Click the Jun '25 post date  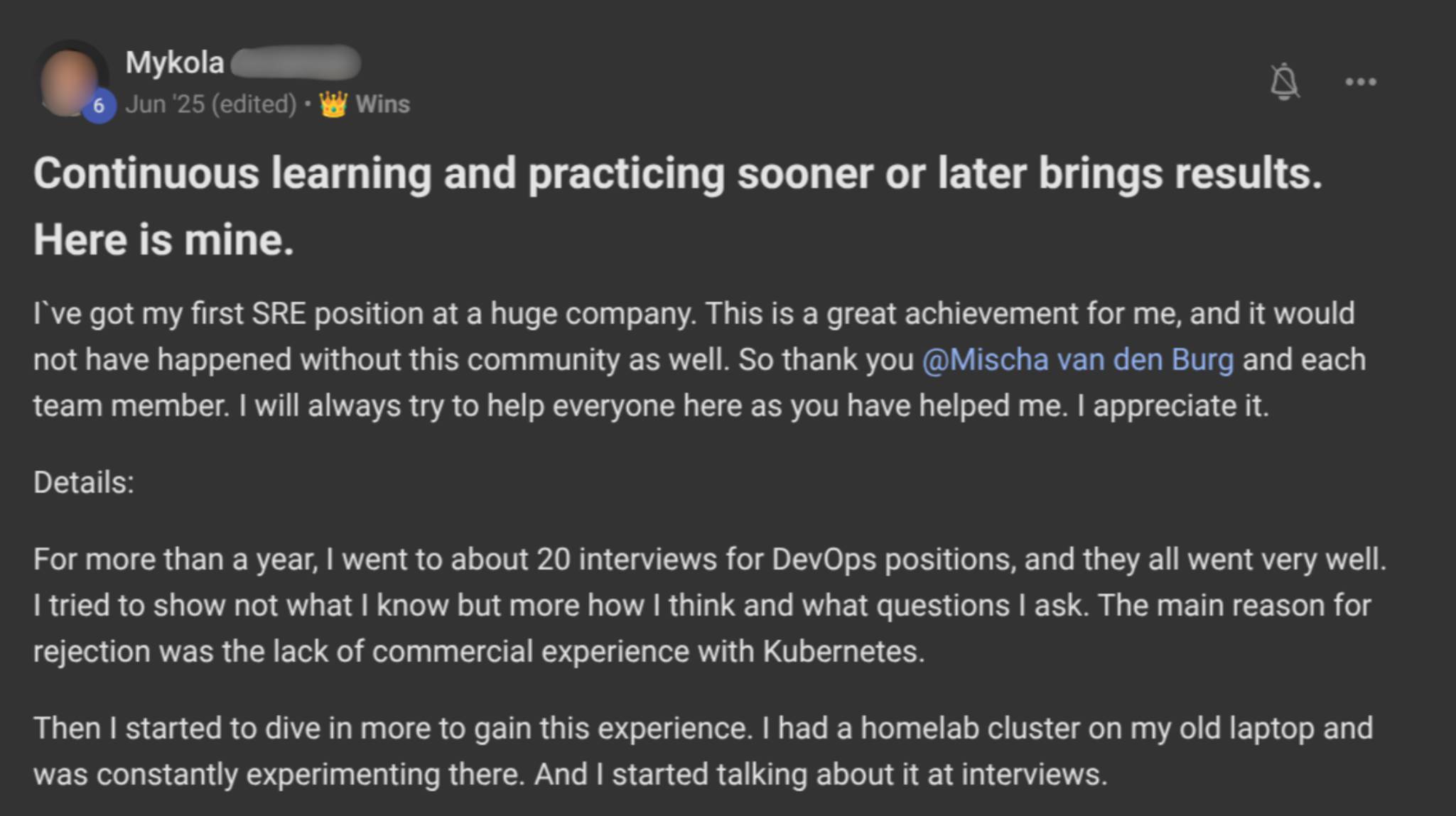165,104
